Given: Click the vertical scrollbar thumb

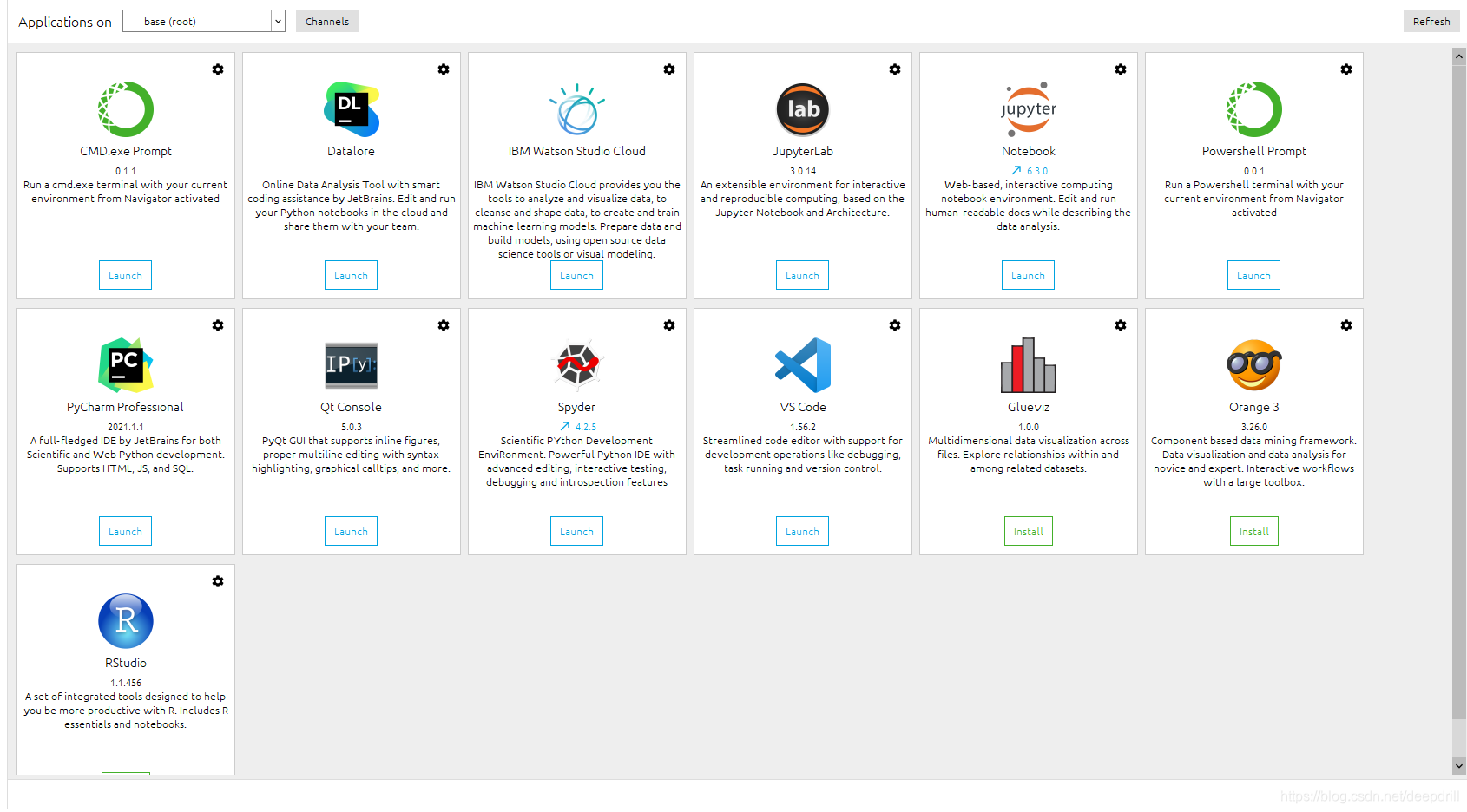Looking at the screenshot, I should (x=1459, y=391).
